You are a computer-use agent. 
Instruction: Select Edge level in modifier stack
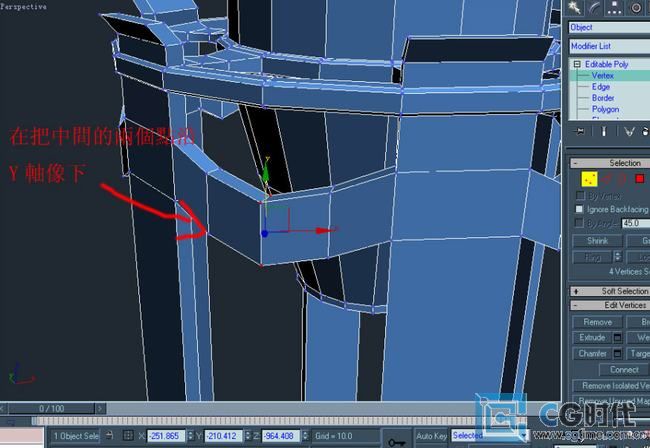601,87
